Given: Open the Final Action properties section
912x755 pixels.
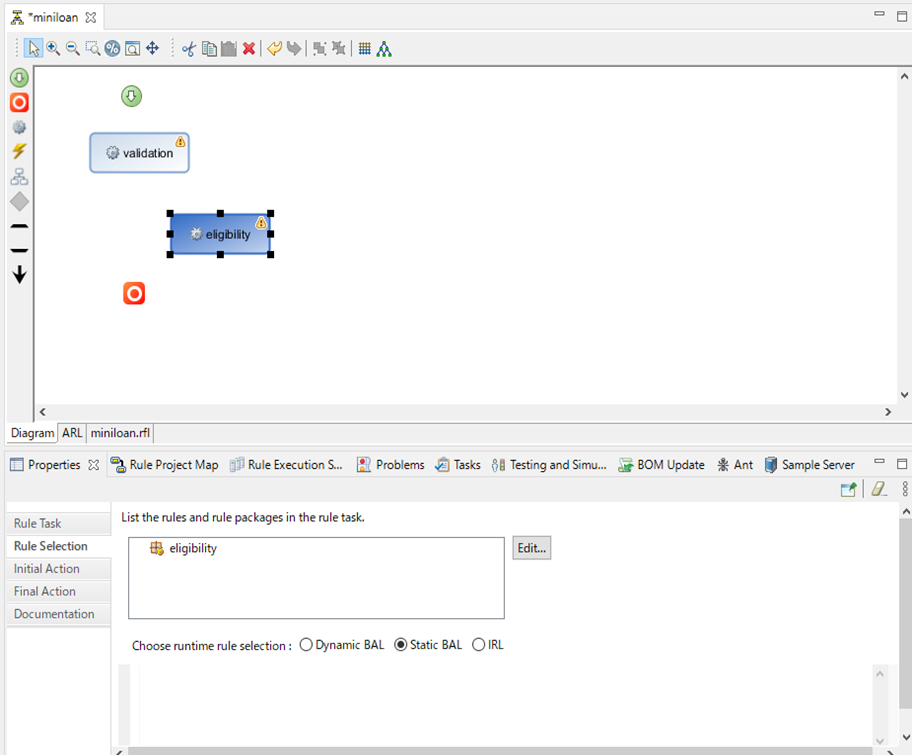Looking at the screenshot, I should pyautogui.click(x=58, y=592).
